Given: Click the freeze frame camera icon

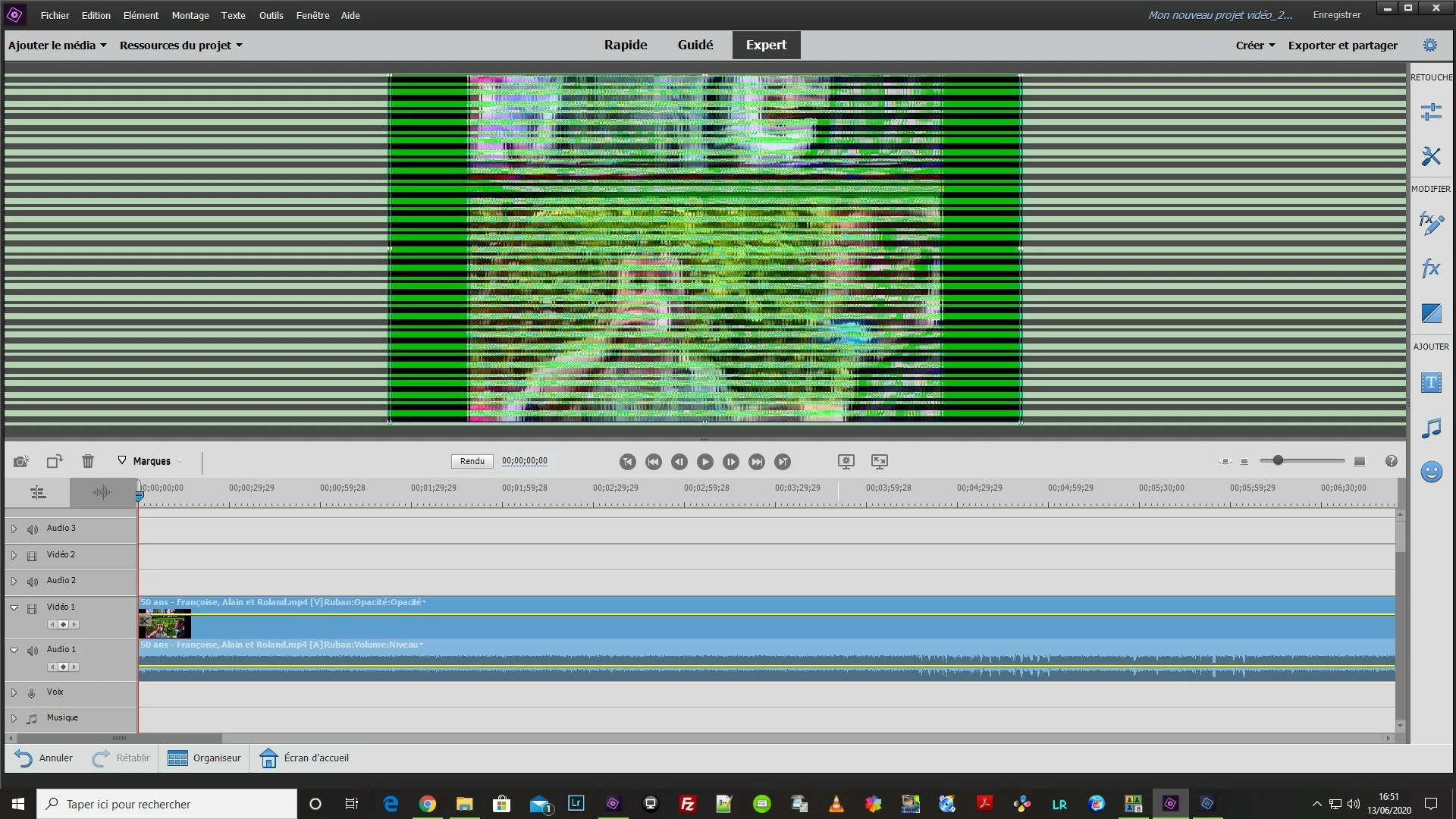Looking at the screenshot, I should pyautogui.click(x=20, y=461).
